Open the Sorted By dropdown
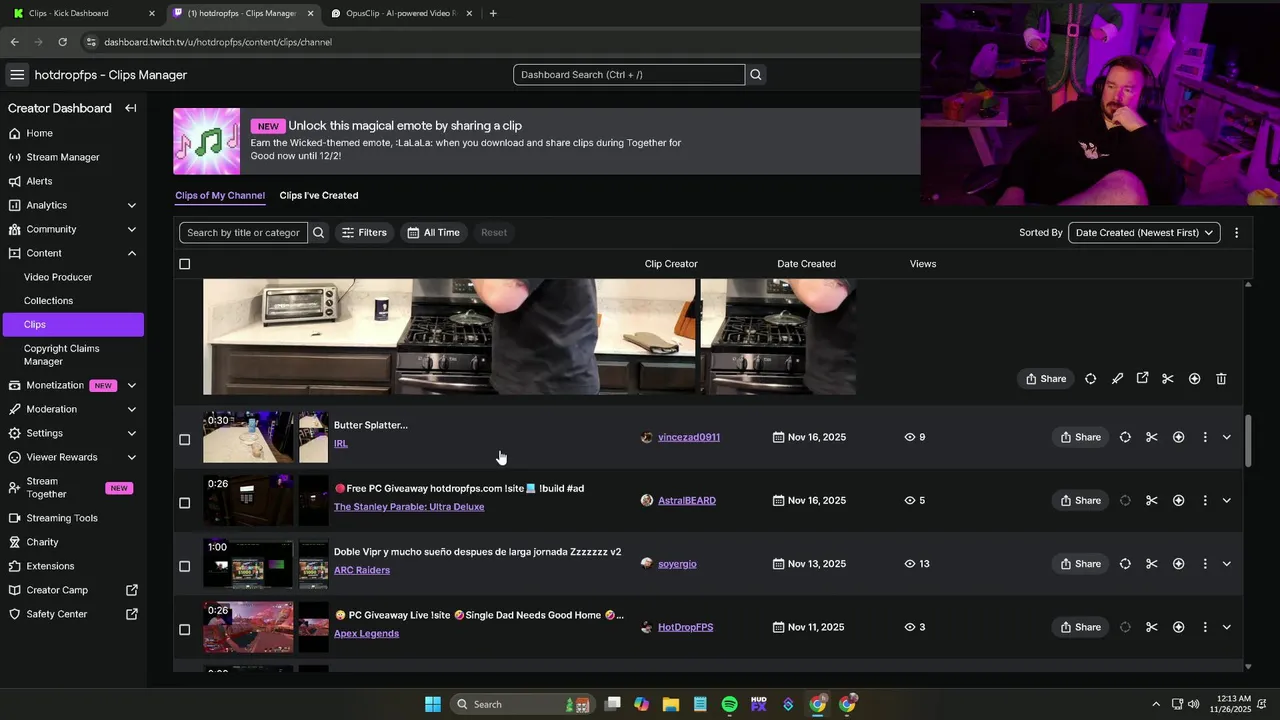The image size is (1280, 720). (1144, 233)
